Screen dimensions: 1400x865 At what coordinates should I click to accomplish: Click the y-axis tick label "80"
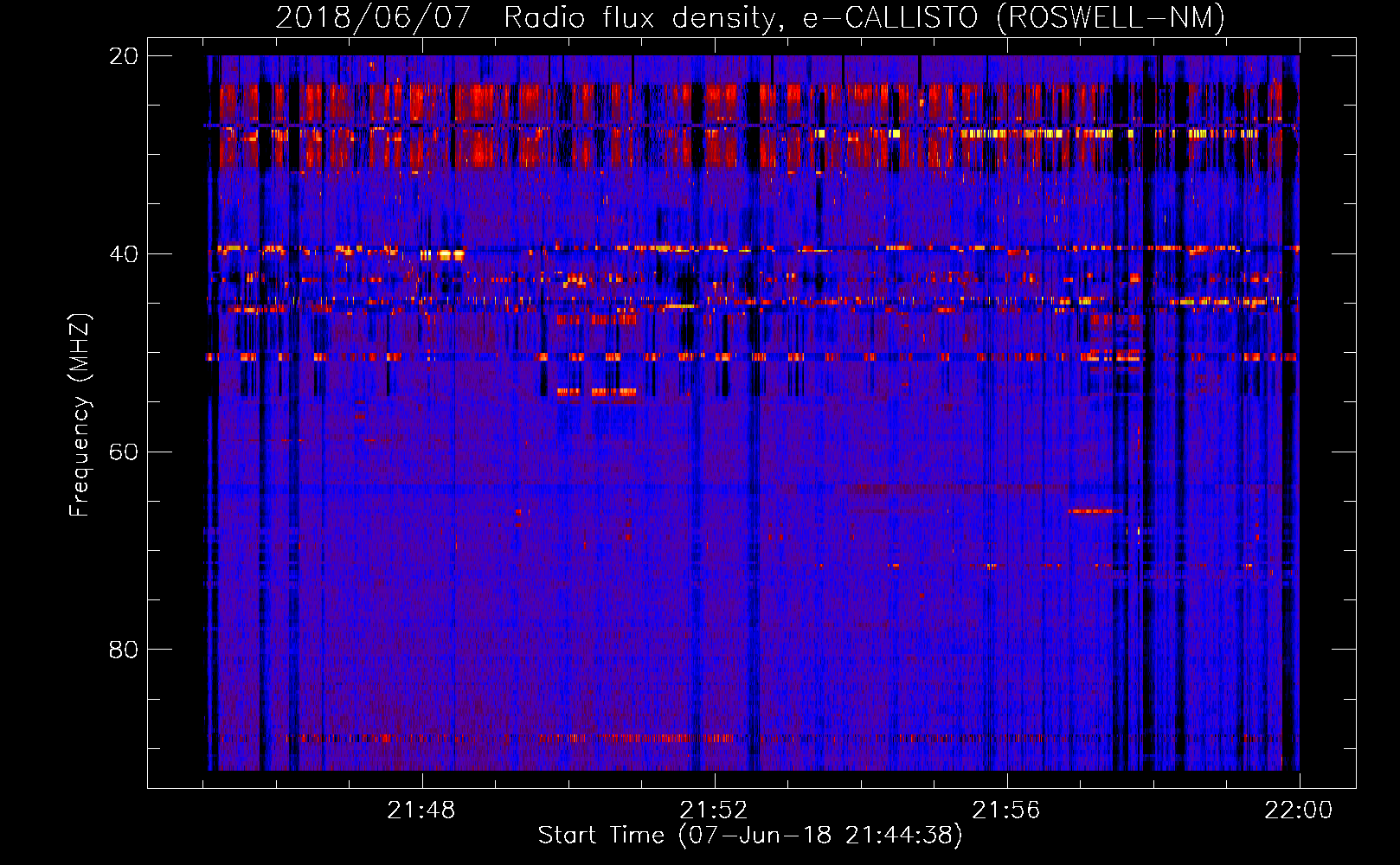tap(123, 650)
